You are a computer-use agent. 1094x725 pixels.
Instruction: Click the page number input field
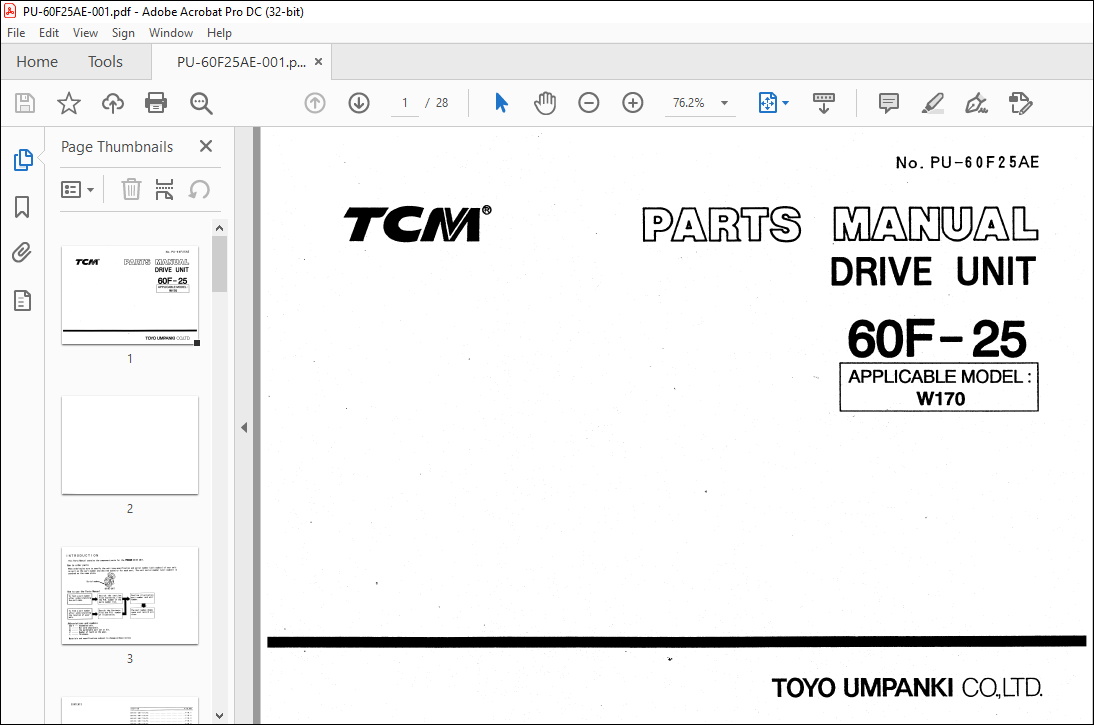405,103
